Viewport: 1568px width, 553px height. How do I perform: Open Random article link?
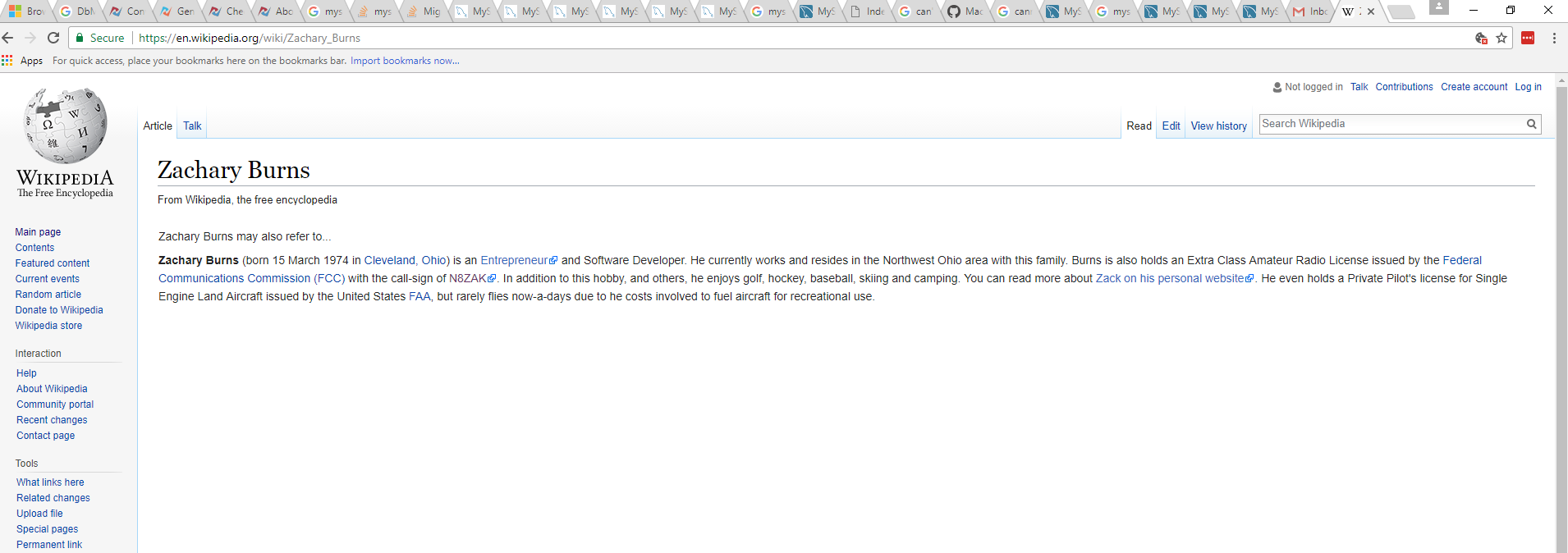click(x=48, y=295)
